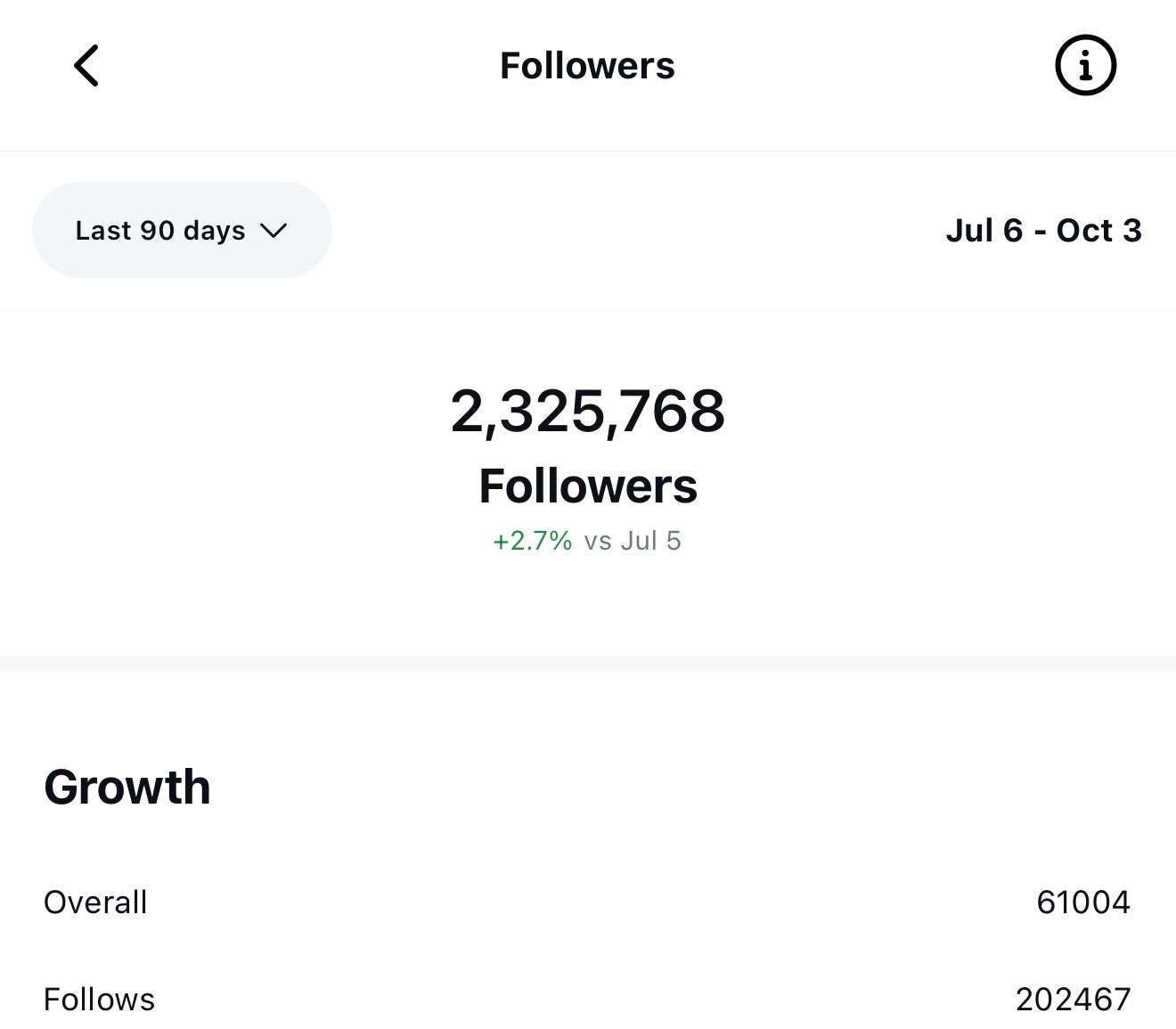Click the gray divider band above Growth
The height and width of the screenshot is (1029, 1176).
click(x=588, y=663)
